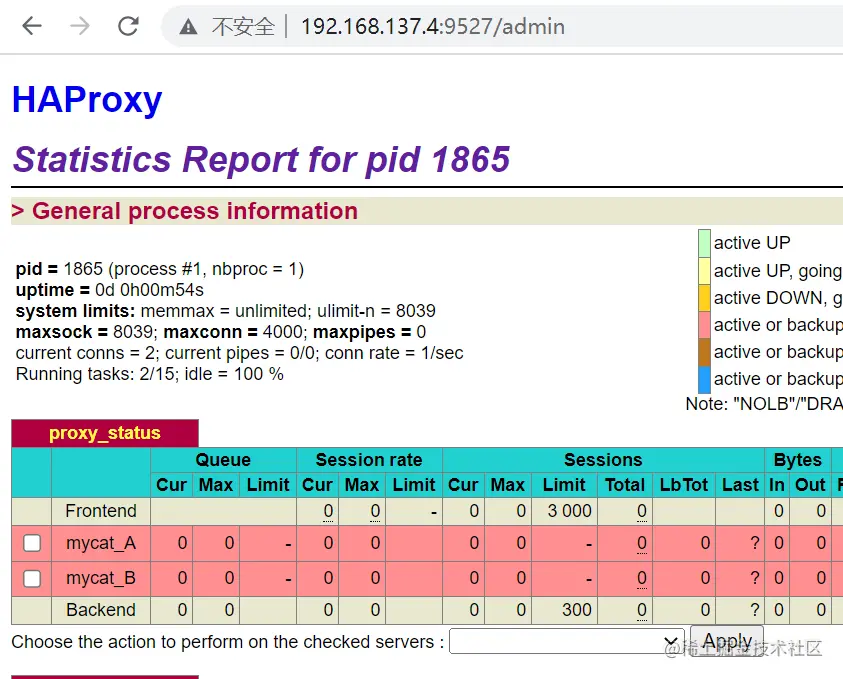Viewport: 843px width, 679px height.
Task: Click the Session rate column group header
Action: (369, 460)
